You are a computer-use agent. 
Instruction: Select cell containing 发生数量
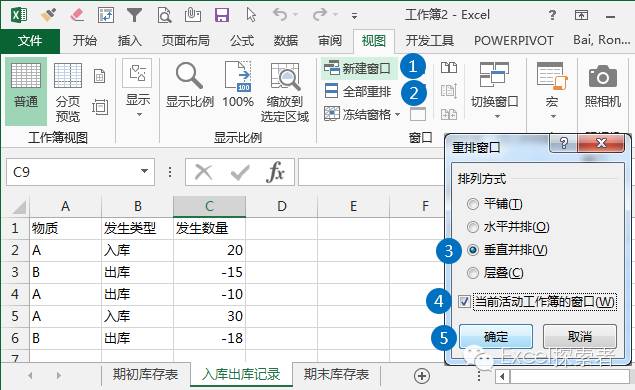pyautogui.click(x=209, y=228)
